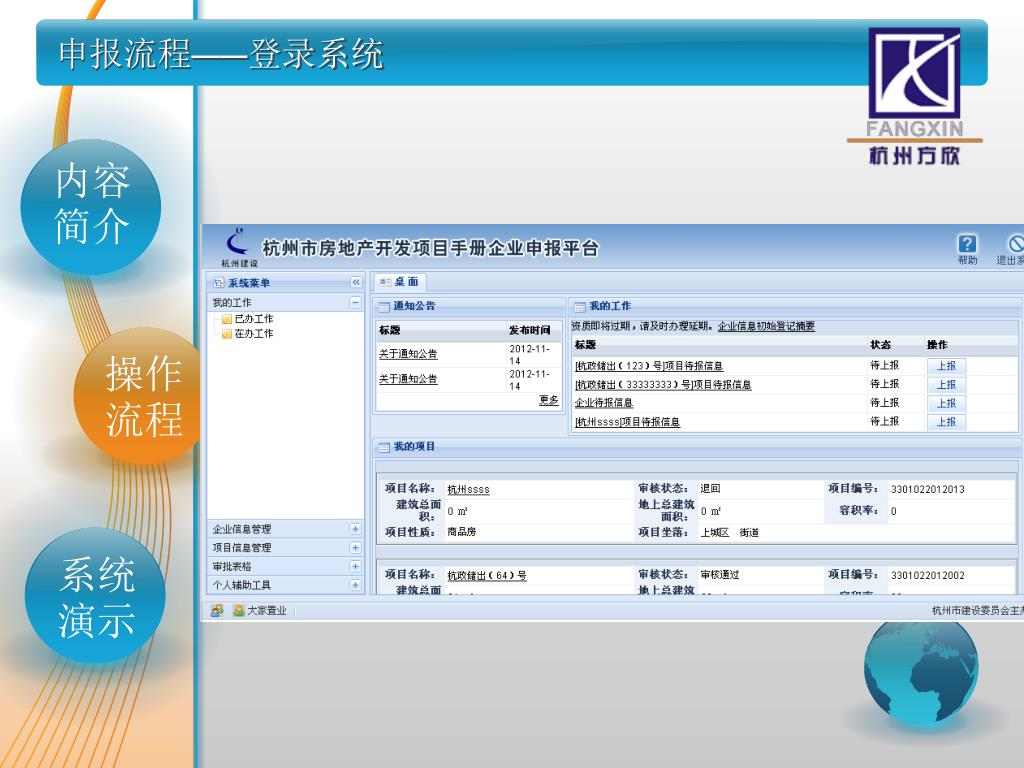Collapse the 系统菜单 panel with the double arrow

(355, 282)
